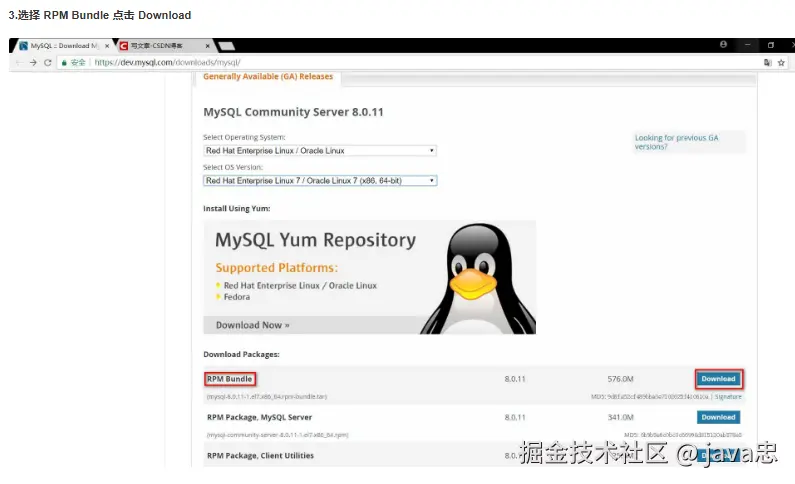Click Download button for RPM Bundle
The width and height of the screenshot is (795, 484).
(x=718, y=379)
